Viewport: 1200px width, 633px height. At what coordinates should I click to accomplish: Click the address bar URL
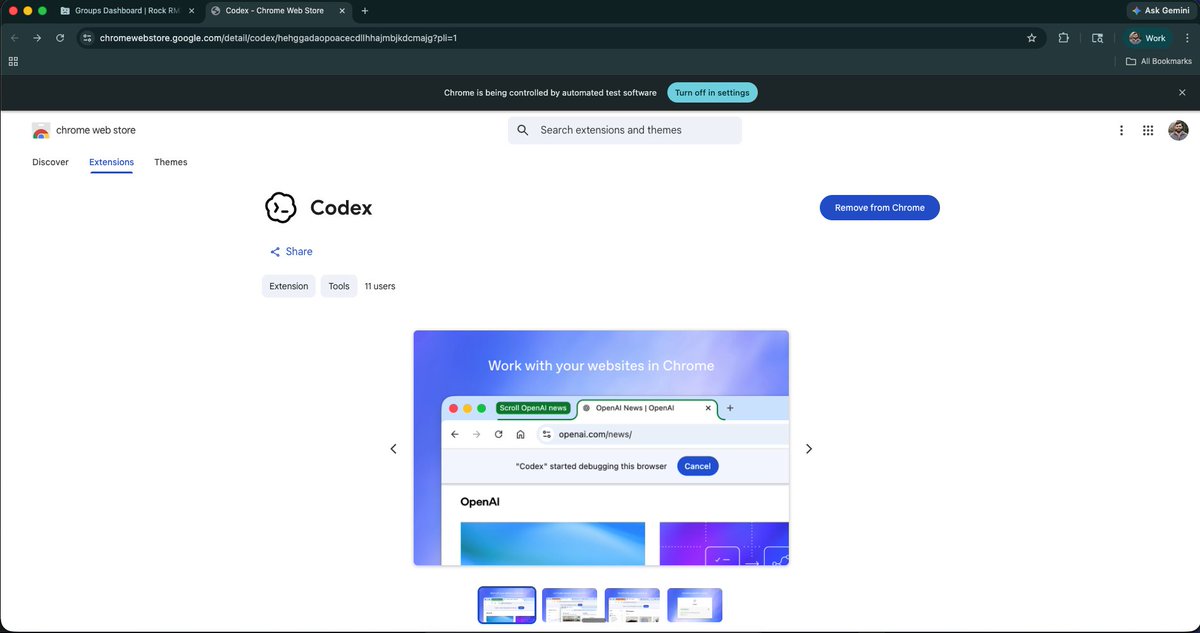(278, 38)
